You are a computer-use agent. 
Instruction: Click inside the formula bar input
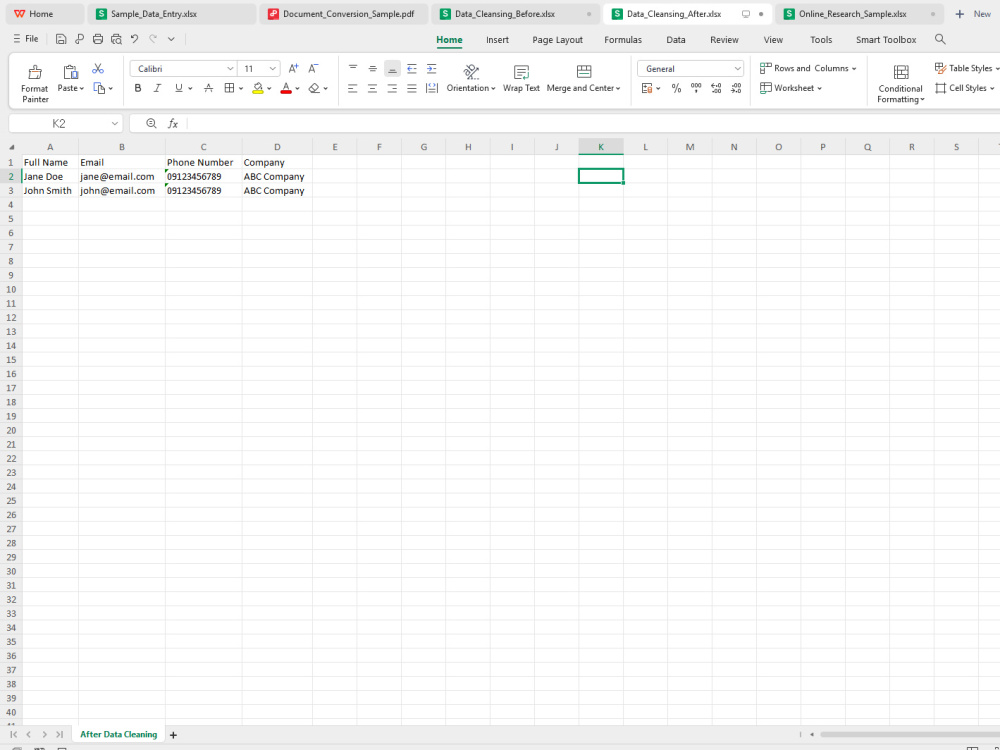[x=593, y=123]
